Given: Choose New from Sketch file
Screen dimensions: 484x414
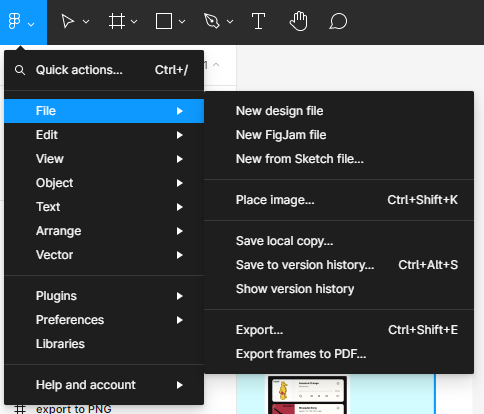Looking at the screenshot, I should click(339, 159).
